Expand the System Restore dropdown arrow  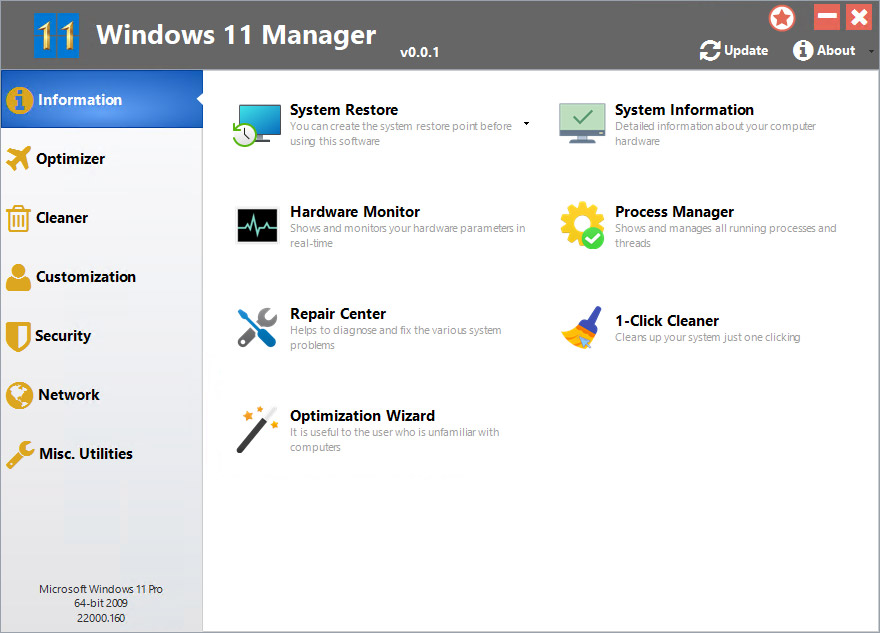coord(526,123)
